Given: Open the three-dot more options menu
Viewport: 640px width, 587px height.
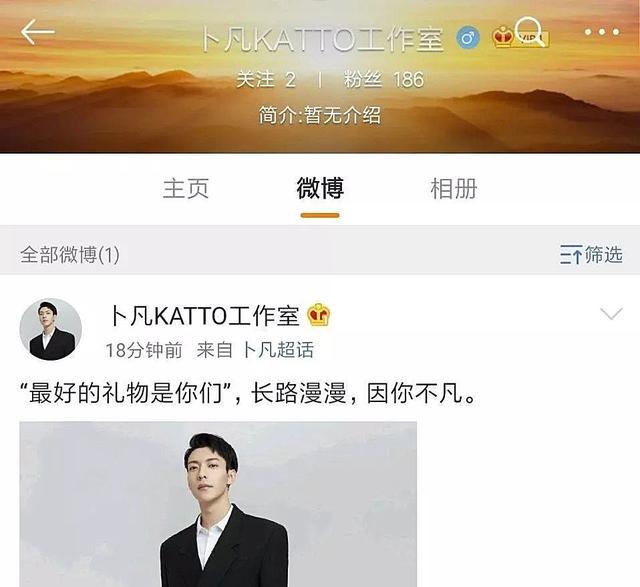Looking at the screenshot, I should coord(602,32).
